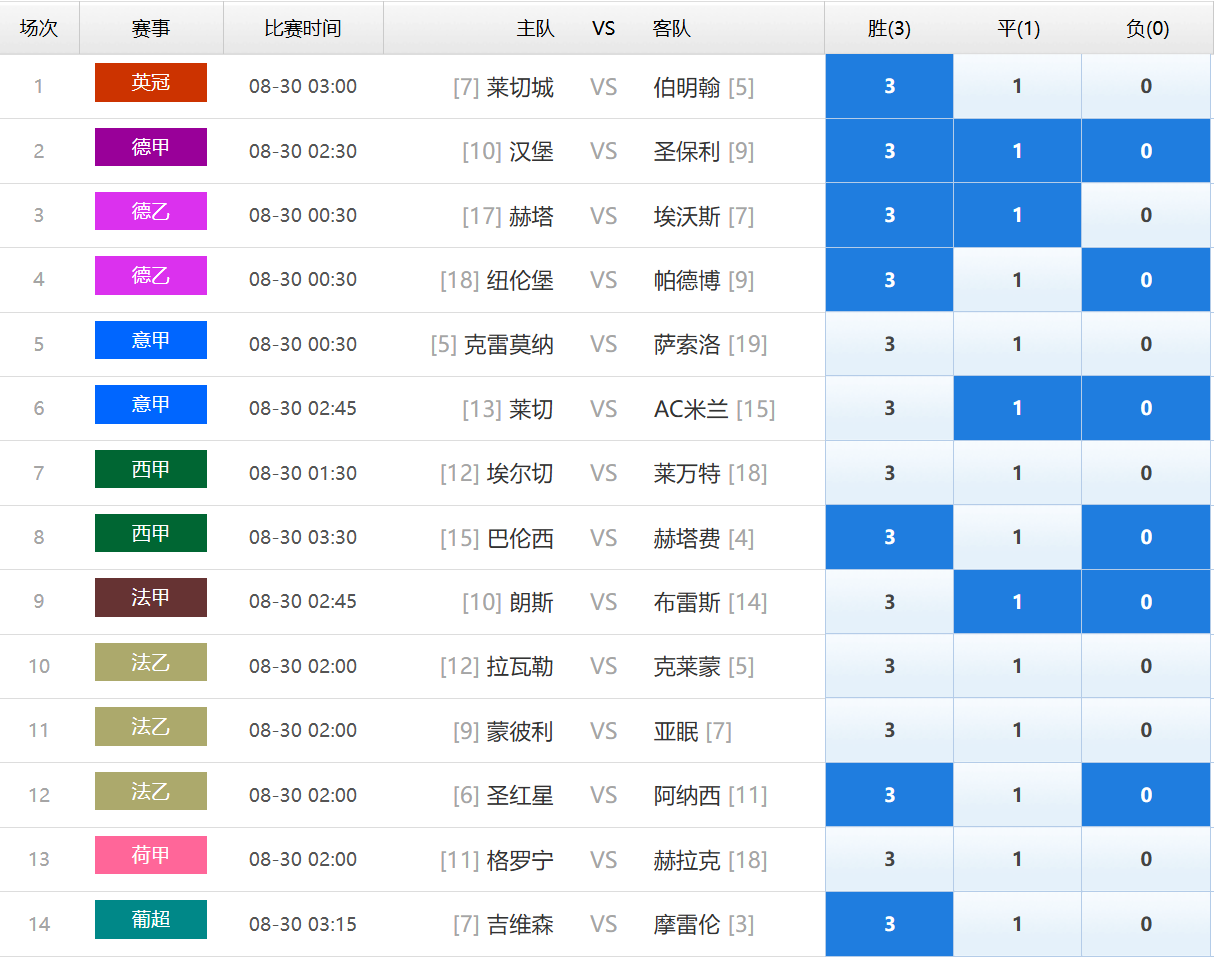This screenshot has width=1214, height=958.
Task: Click the 胜(3) column header
Action: click(x=889, y=29)
